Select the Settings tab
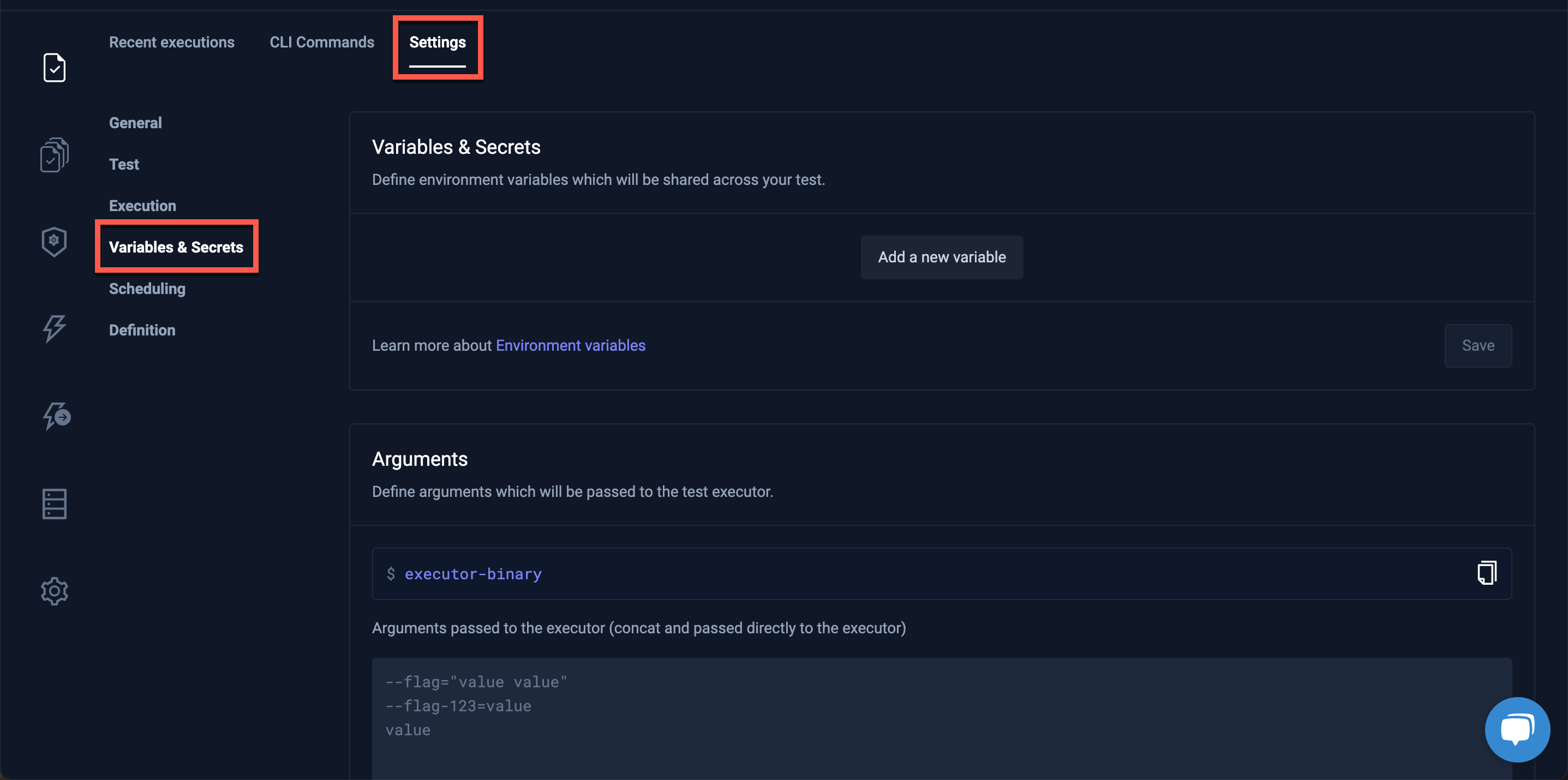Image resolution: width=1568 pixels, height=780 pixels. (x=437, y=42)
